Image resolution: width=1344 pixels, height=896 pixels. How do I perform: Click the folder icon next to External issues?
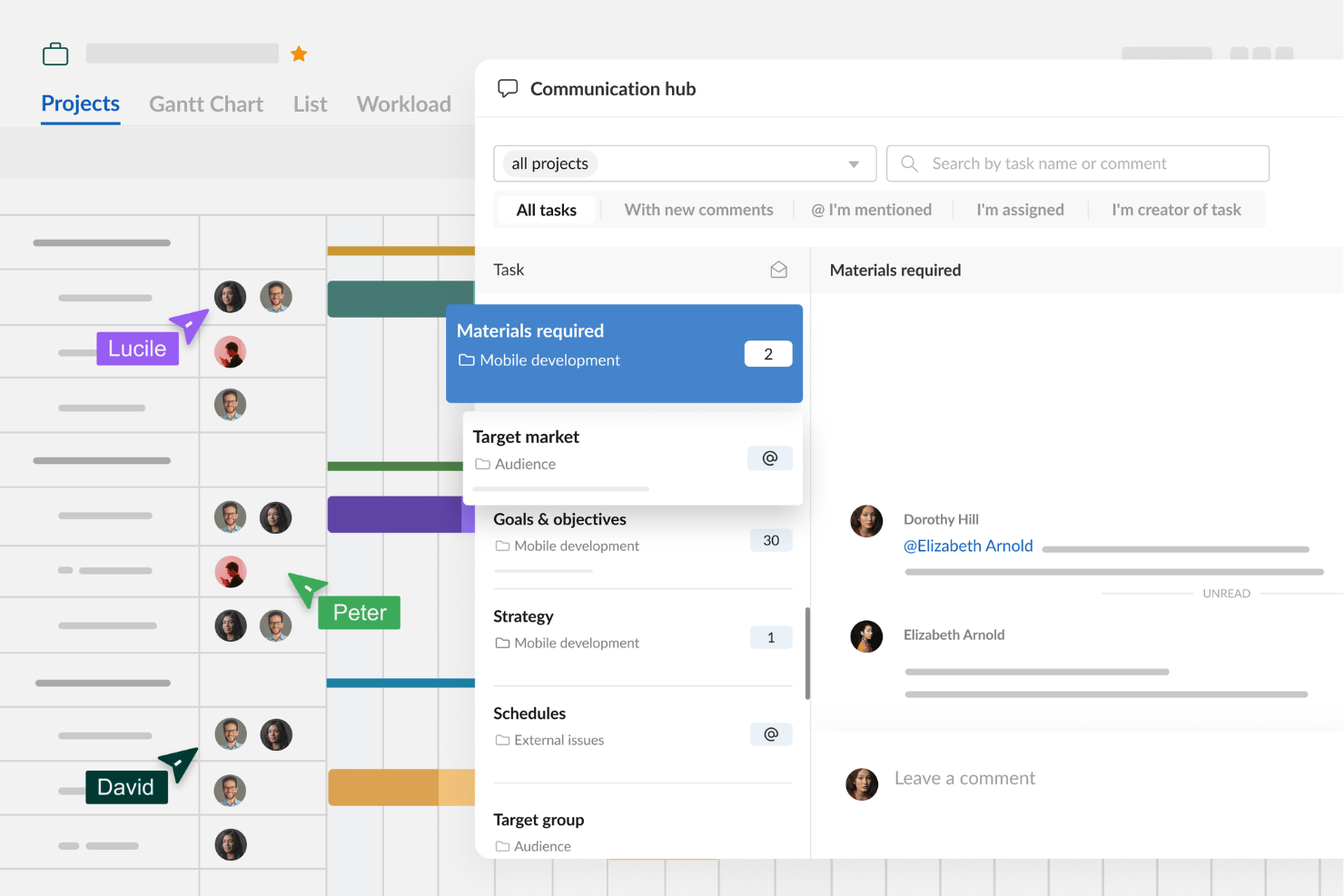[x=502, y=740]
